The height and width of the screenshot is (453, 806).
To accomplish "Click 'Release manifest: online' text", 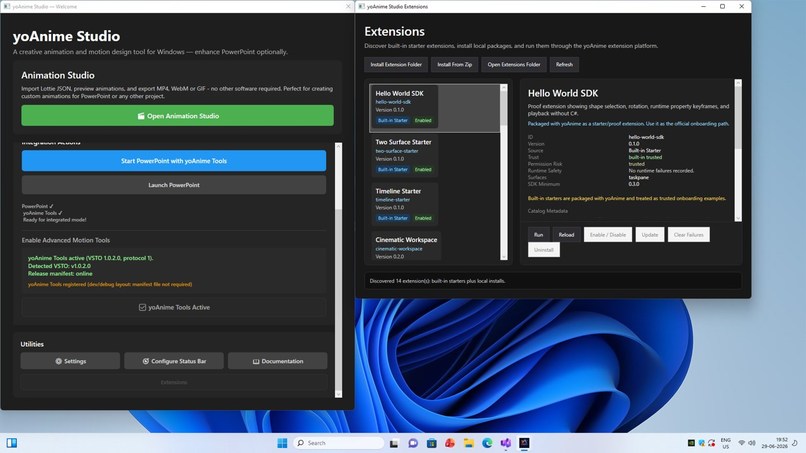I will pyautogui.click(x=60, y=274).
